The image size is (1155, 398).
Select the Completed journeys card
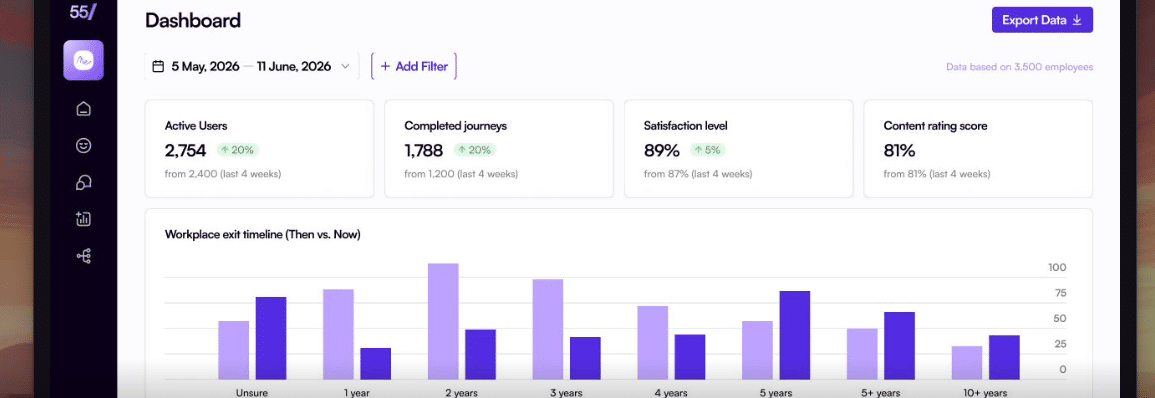(499, 149)
